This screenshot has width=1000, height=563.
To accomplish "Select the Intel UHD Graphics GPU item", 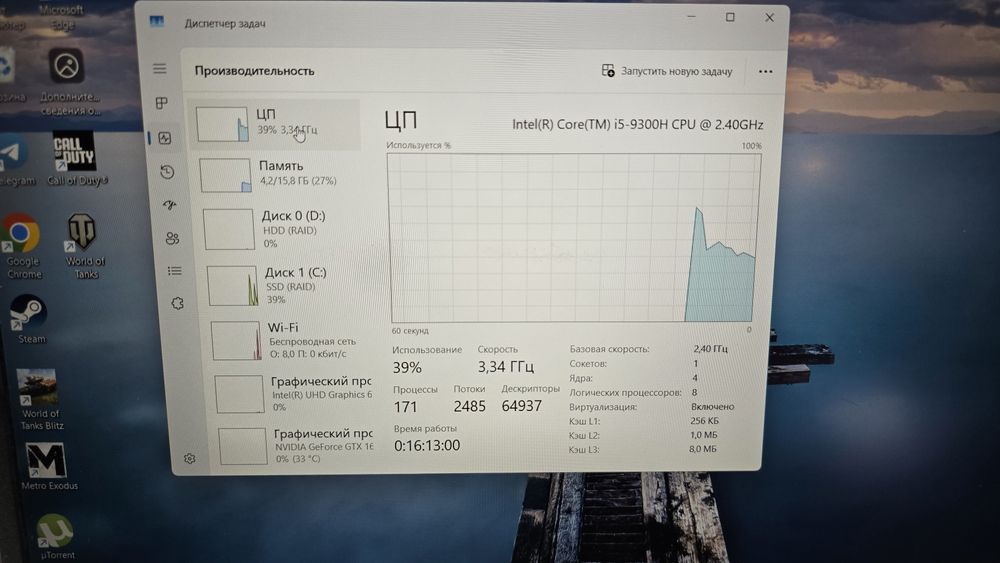I will tap(295, 393).
